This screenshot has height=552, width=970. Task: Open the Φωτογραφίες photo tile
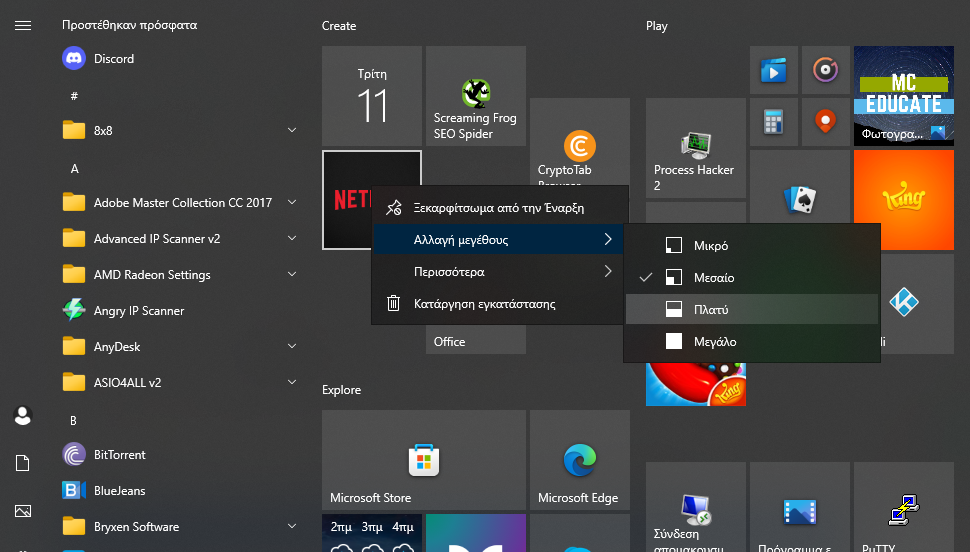pyautogui.click(x=903, y=96)
